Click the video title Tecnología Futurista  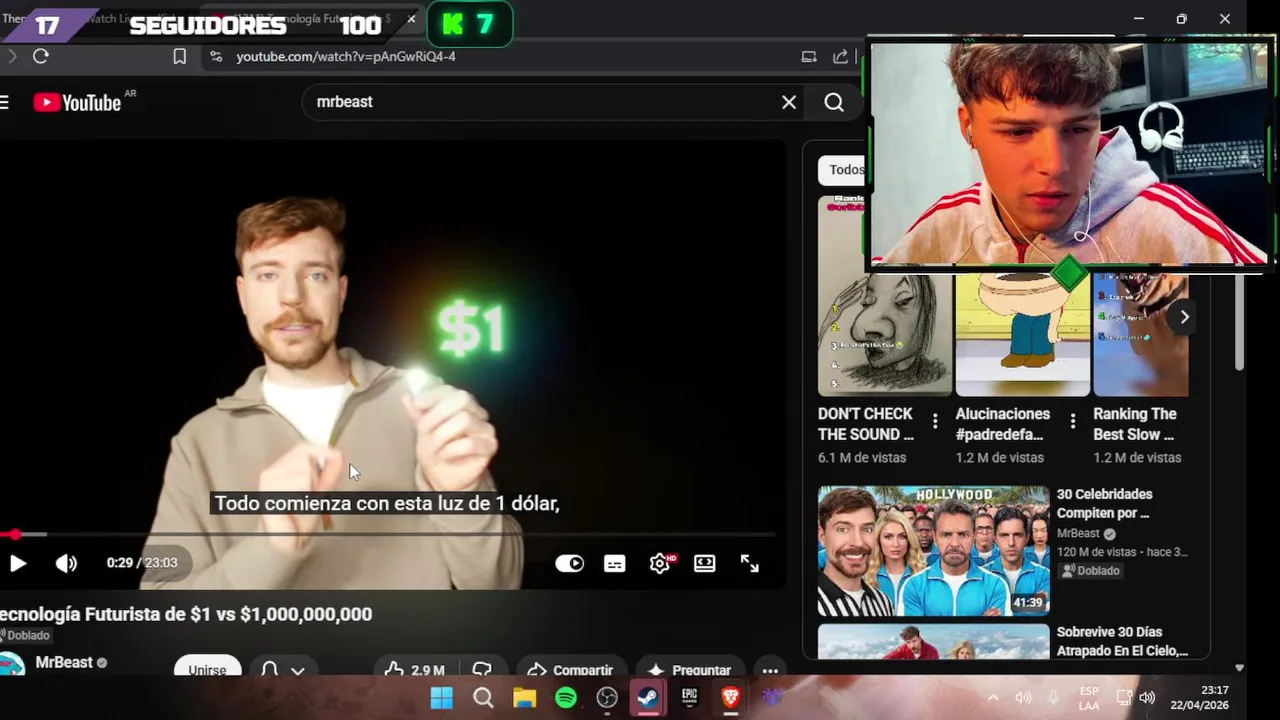[x=186, y=614]
